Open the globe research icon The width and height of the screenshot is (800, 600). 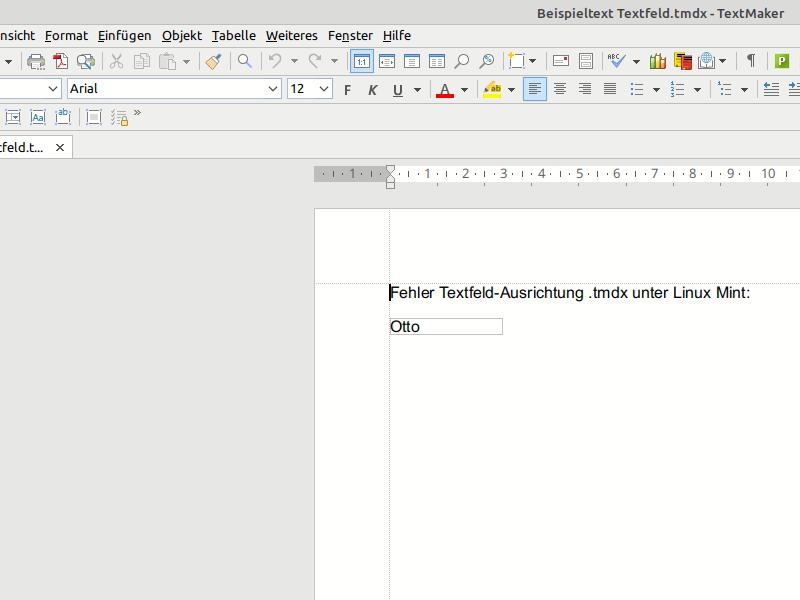(x=707, y=62)
